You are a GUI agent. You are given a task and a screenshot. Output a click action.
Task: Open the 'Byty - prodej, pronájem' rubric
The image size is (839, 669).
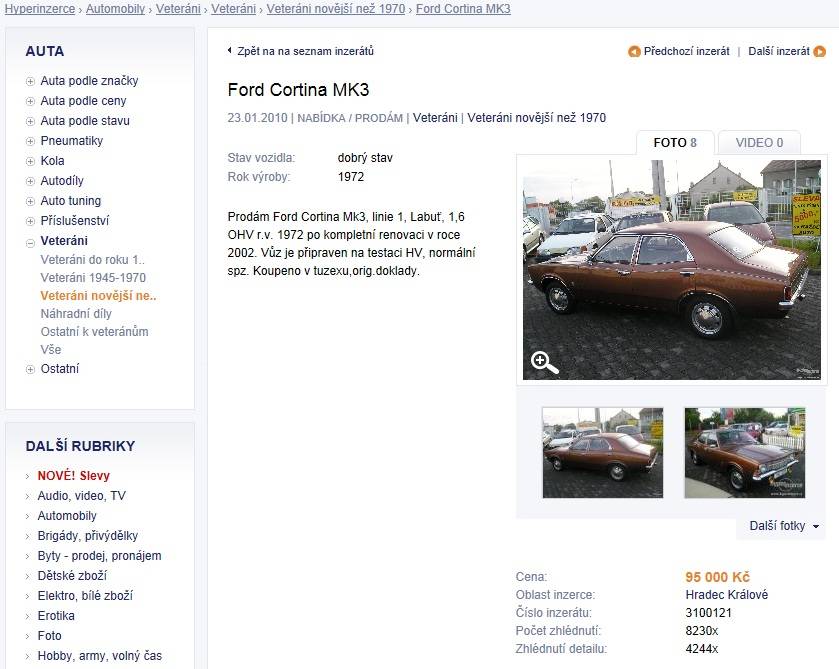(x=99, y=556)
